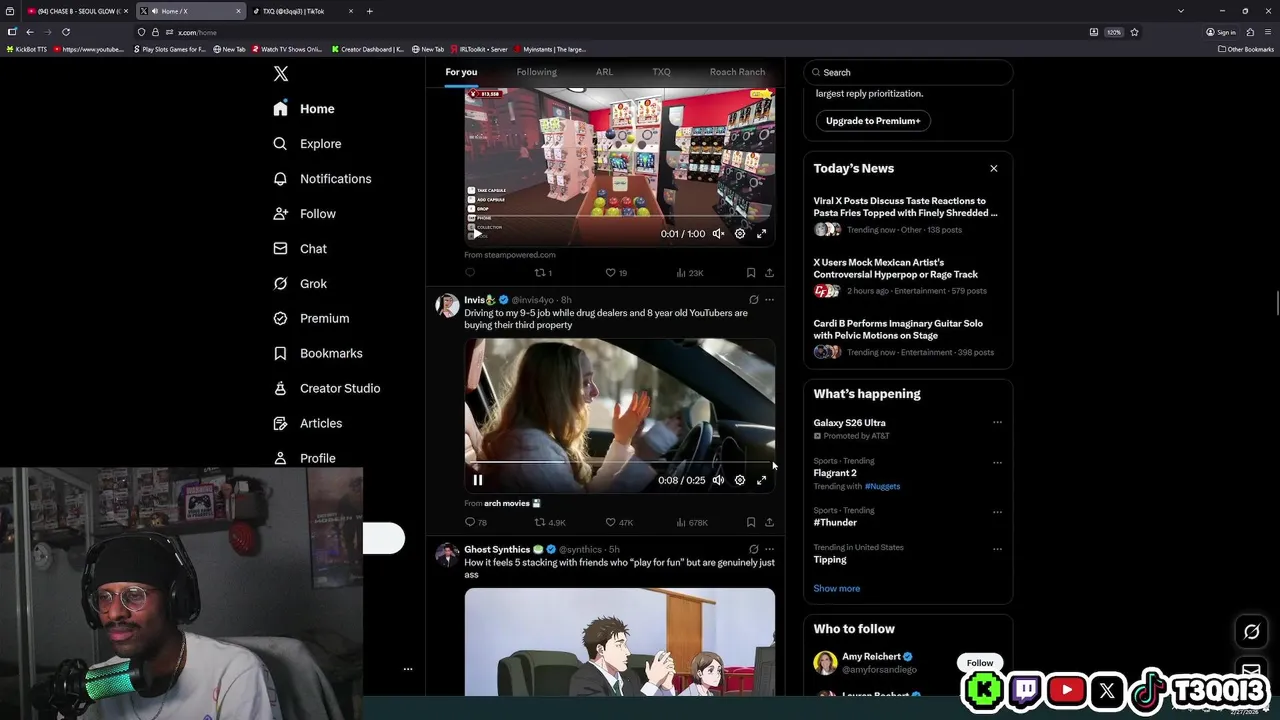View analytics of Invis post 678K
The height and width of the screenshot is (720, 1280).
(692, 522)
